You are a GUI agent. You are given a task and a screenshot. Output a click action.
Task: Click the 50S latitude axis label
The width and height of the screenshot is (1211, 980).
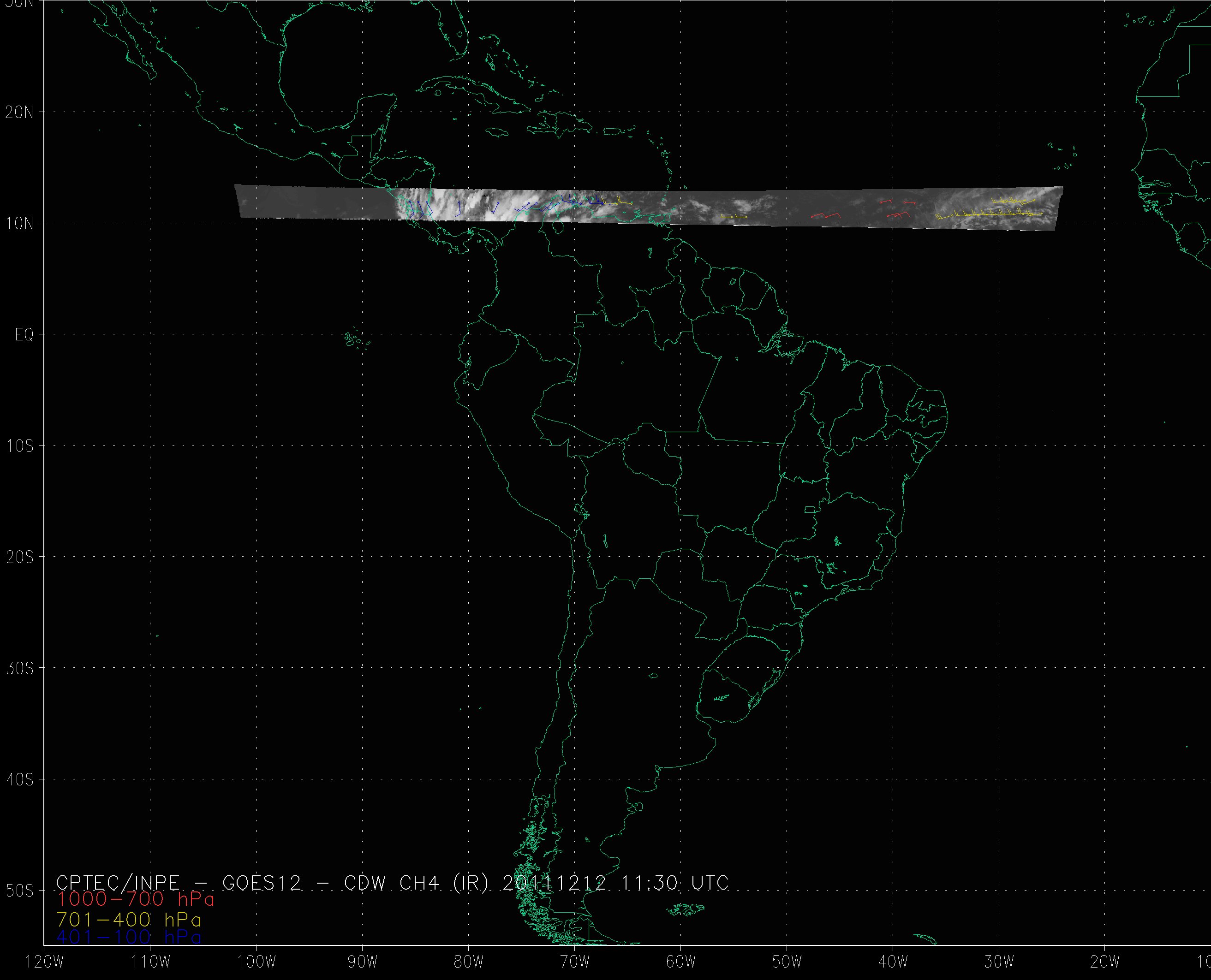click(19, 891)
